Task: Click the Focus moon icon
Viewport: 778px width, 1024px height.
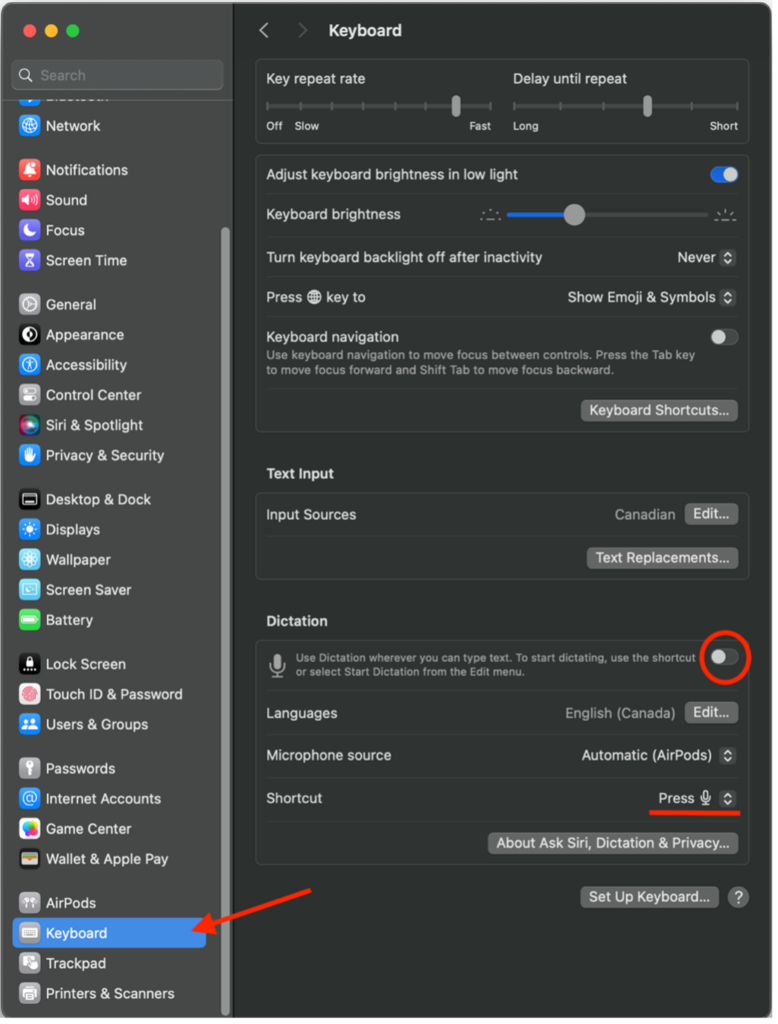Action: click(29, 231)
